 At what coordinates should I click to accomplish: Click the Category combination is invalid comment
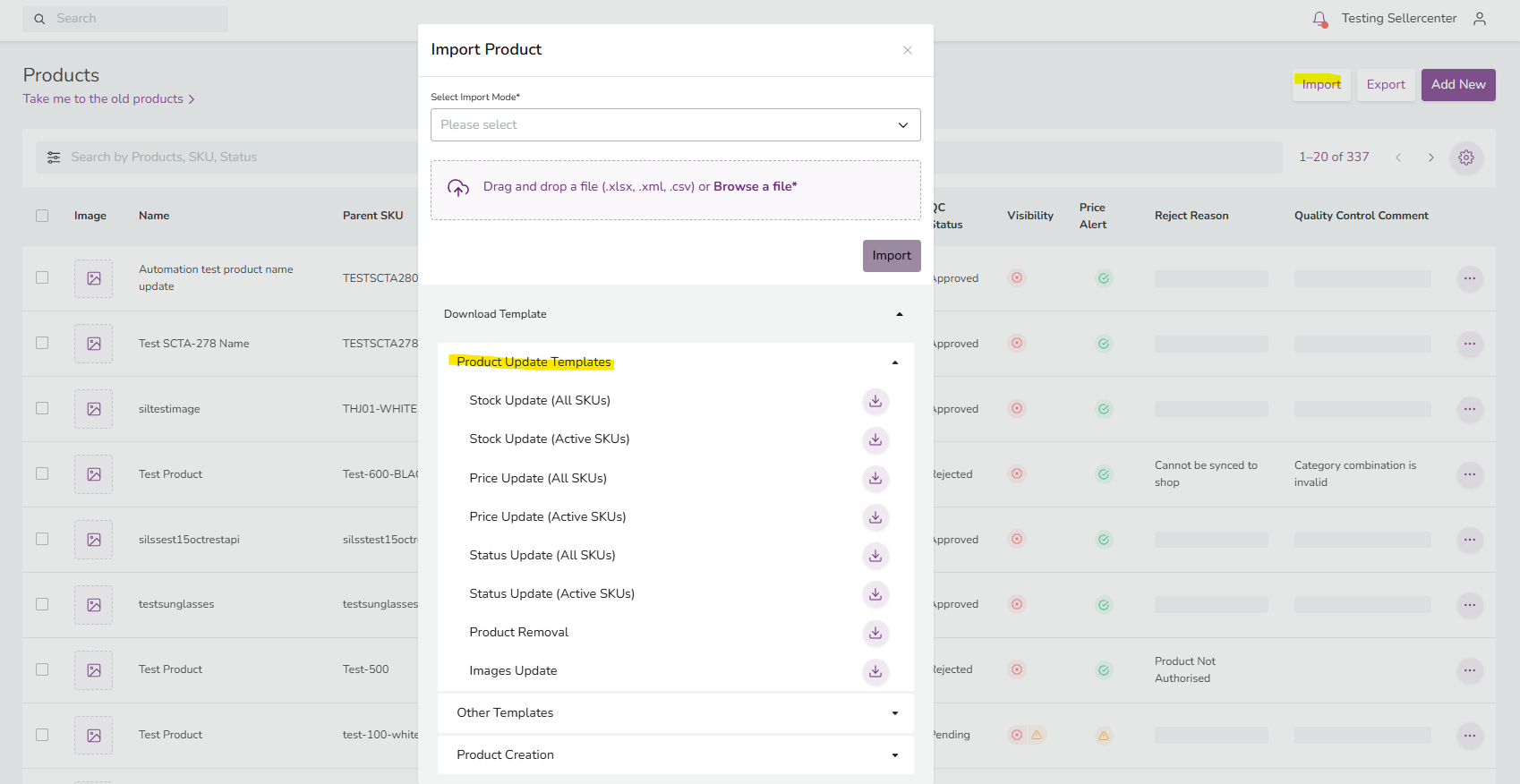click(1355, 474)
